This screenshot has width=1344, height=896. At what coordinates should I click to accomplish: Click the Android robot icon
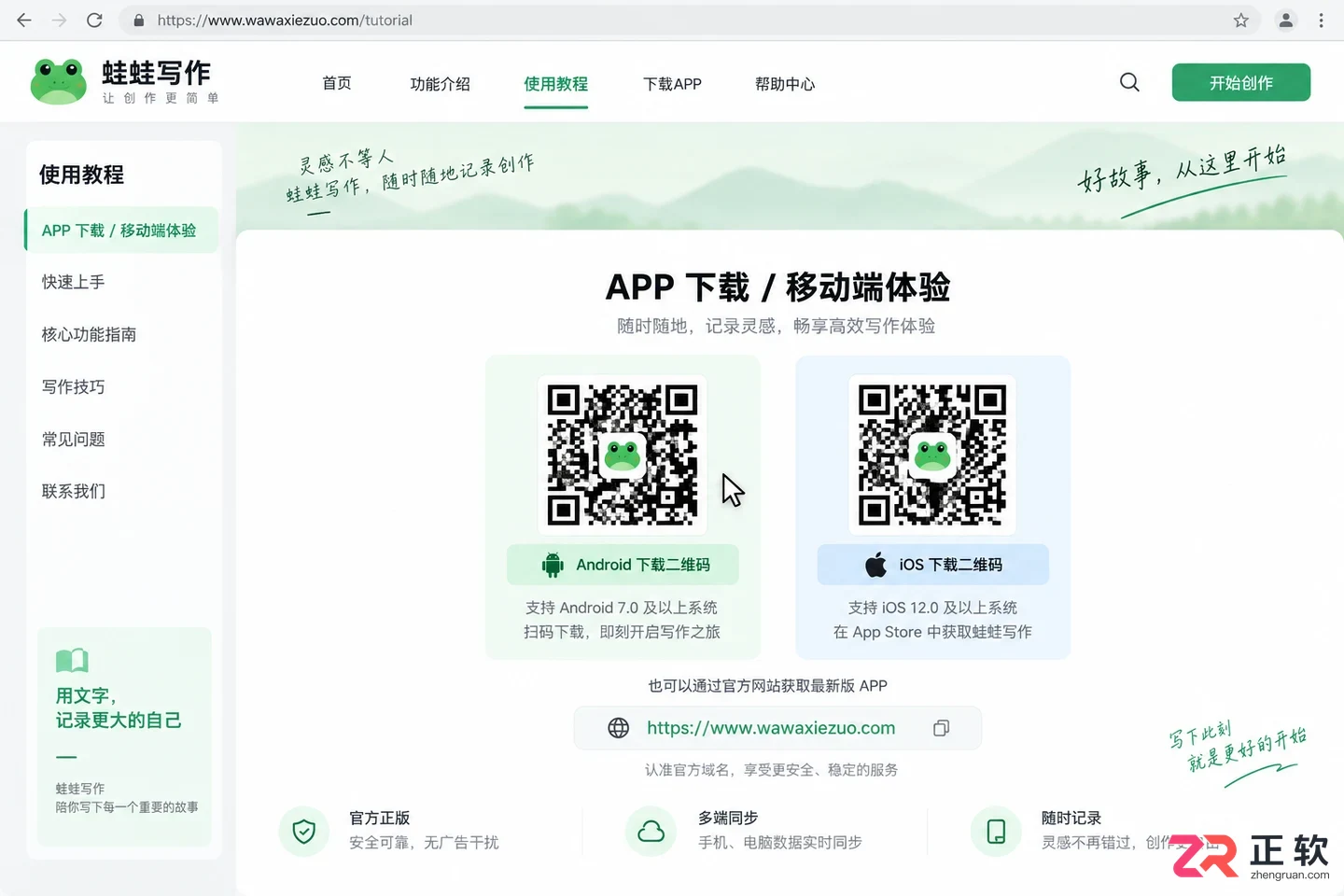click(x=553, y=565)
